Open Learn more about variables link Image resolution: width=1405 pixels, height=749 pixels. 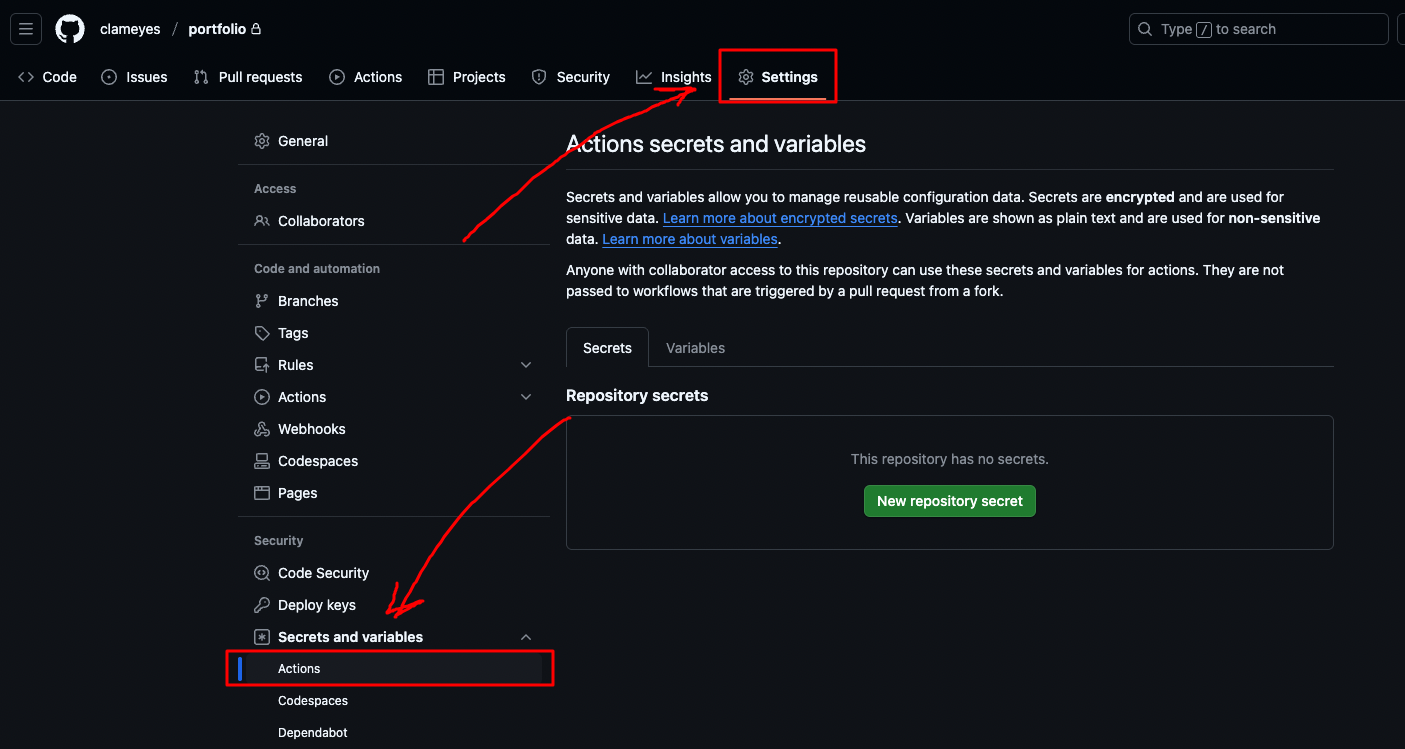[x=690, y=239]
